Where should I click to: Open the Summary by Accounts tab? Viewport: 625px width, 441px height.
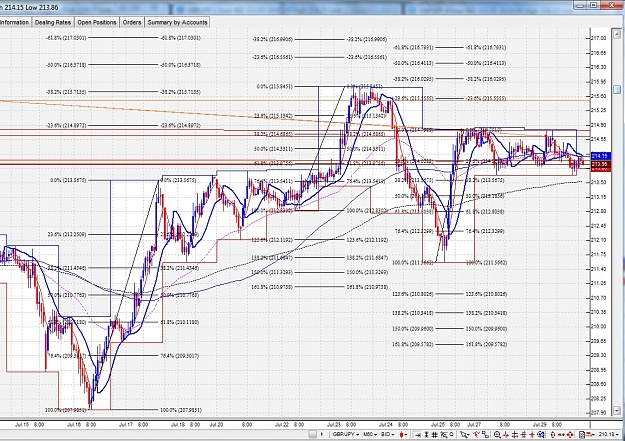point(177,22)
